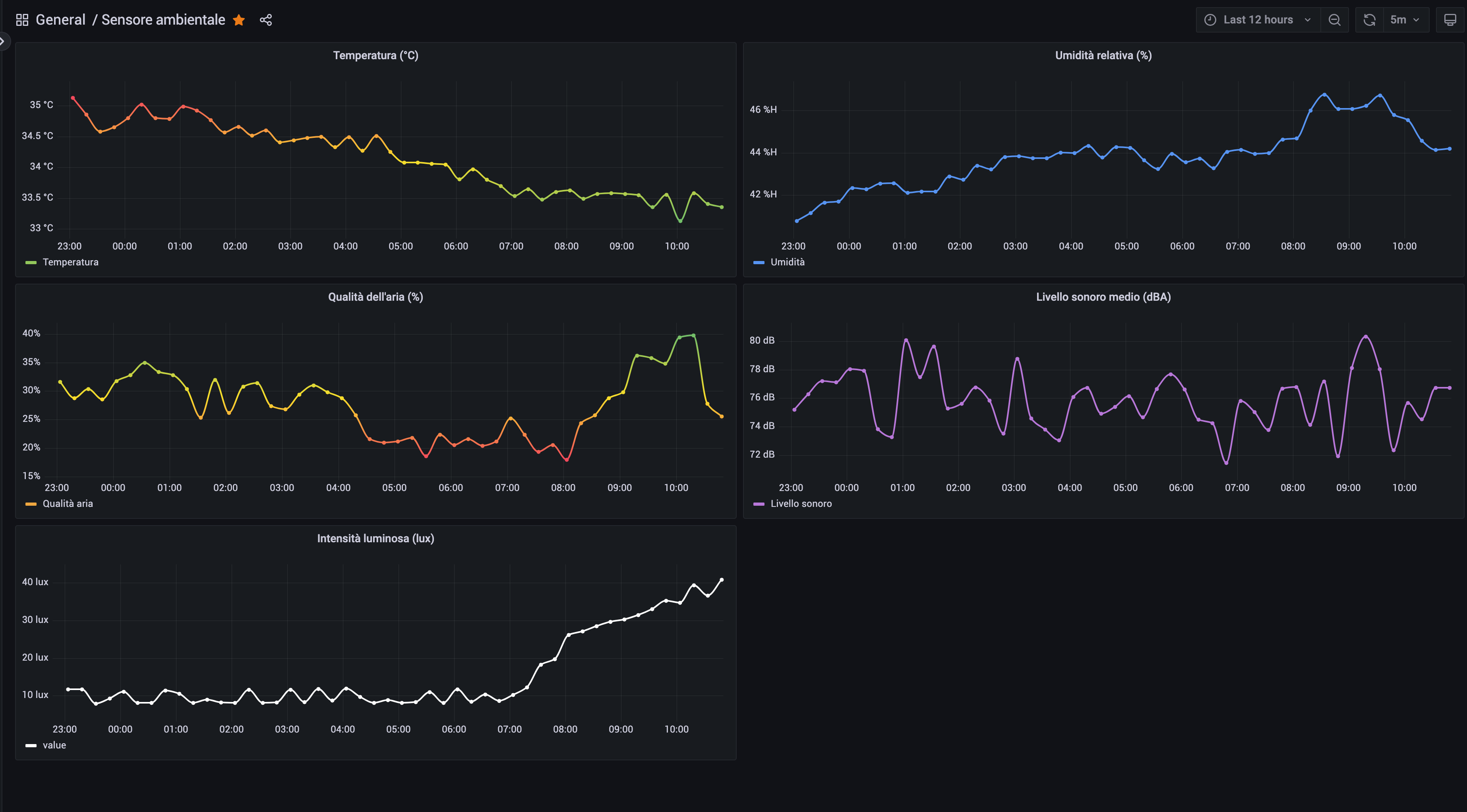Toggle the Livello sonoro legend series
This screenshot has height=812, width=1467.
[801, 503]
